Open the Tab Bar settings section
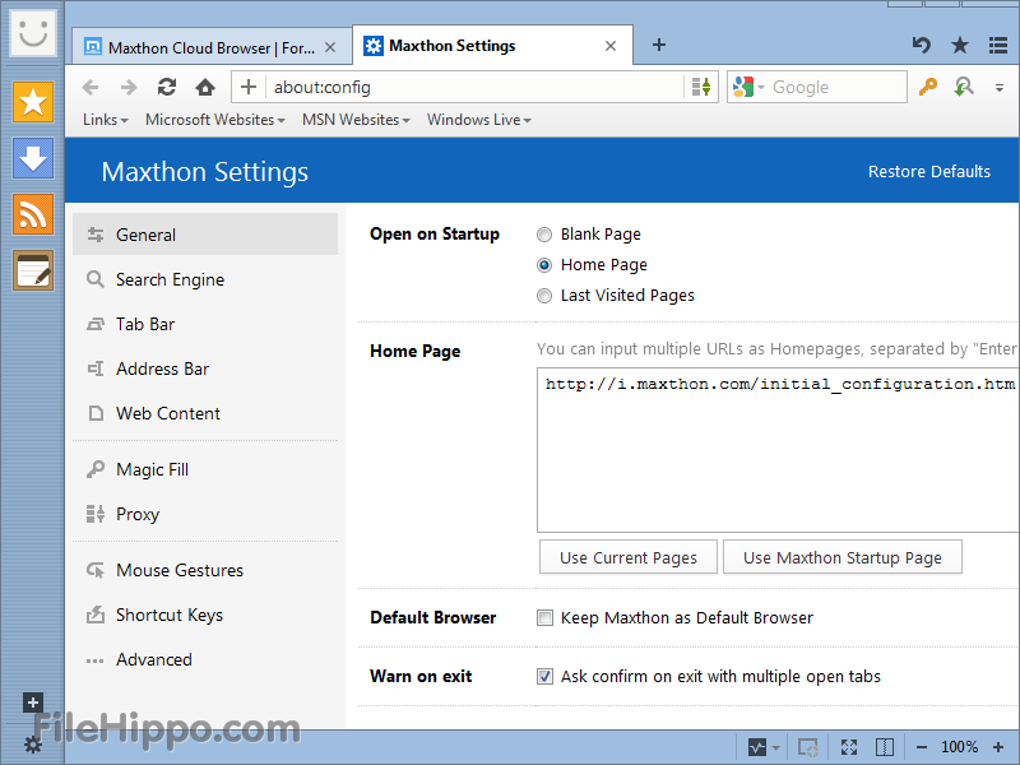Screen dimensions: 1020x765 coord(205,324)
